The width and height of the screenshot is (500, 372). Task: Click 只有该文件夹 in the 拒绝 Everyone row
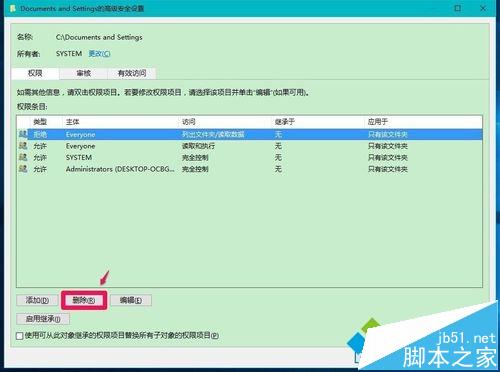pyautogui.click(x=388, y=134)
